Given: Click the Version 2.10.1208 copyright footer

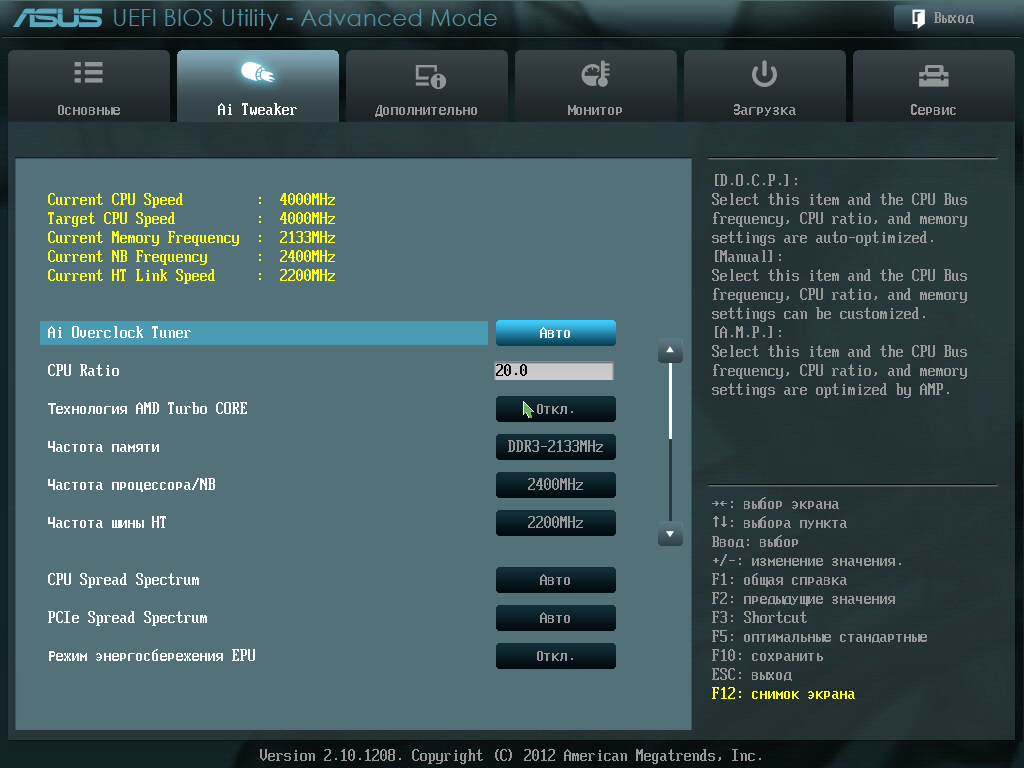Looking at the screenshot, I should (511, 756).
